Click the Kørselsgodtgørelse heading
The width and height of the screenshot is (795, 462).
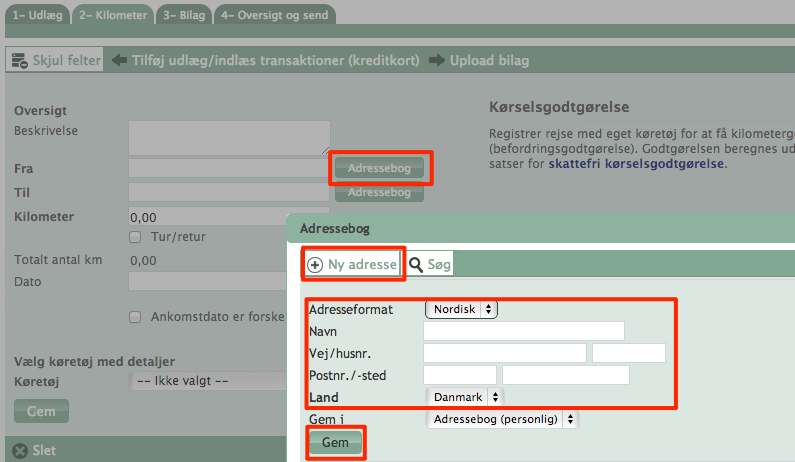pyautogui.click(x=559, y=107)
